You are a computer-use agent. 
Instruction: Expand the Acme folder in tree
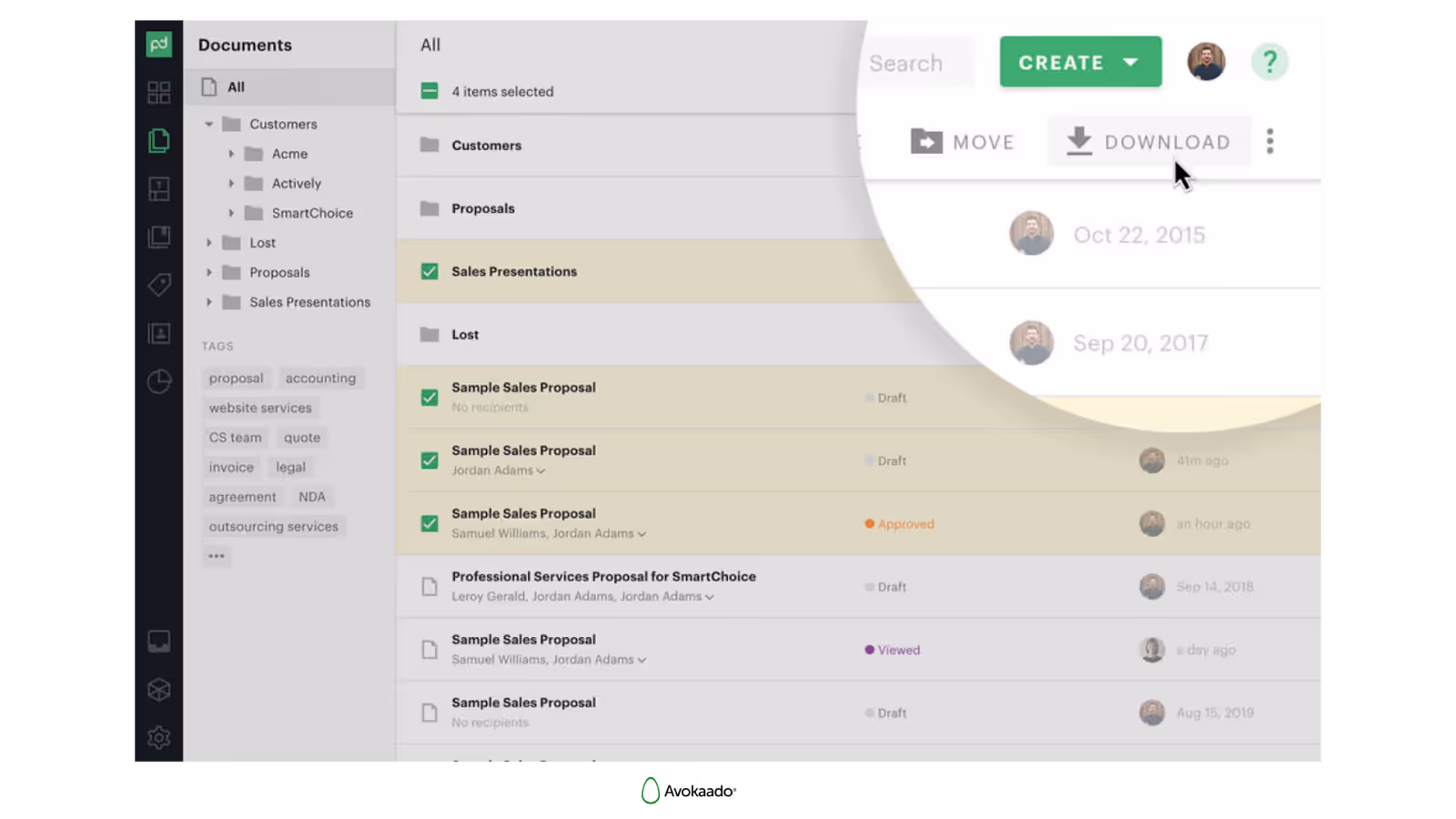click(x=231, y=154)
